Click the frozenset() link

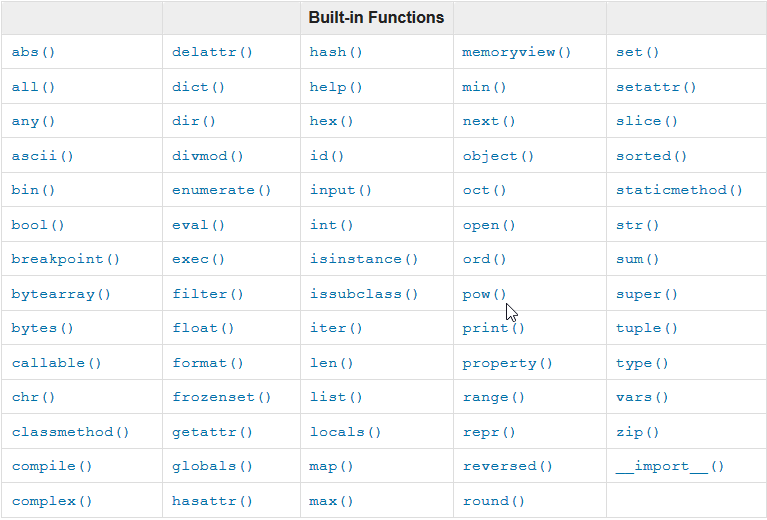[x=221, y=397]
